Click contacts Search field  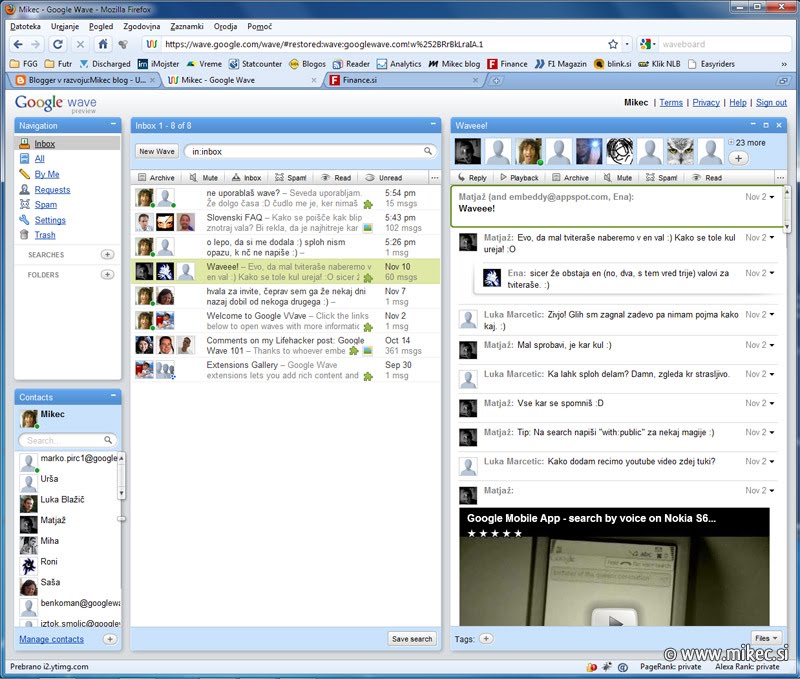(67, 440)
